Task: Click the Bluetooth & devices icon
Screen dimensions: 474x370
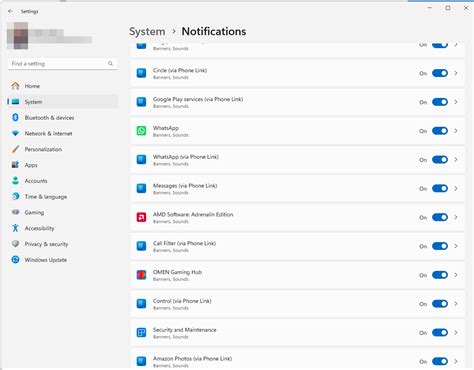Action: click(x=15, y=117)
